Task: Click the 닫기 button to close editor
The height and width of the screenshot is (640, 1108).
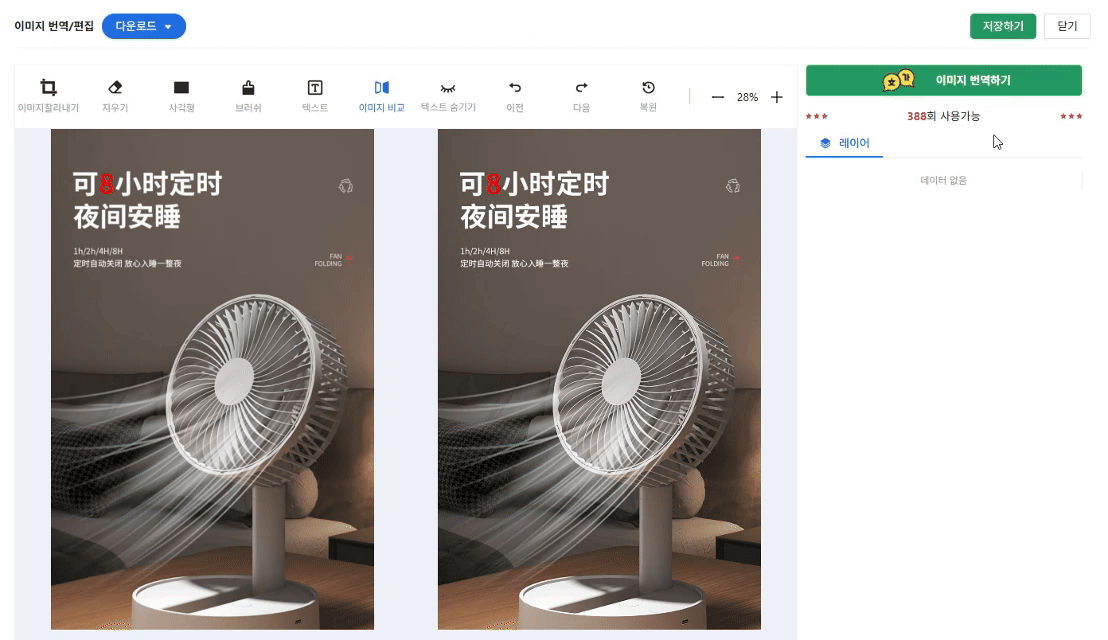Action: pyautogui.click(x=1066, y=26)
